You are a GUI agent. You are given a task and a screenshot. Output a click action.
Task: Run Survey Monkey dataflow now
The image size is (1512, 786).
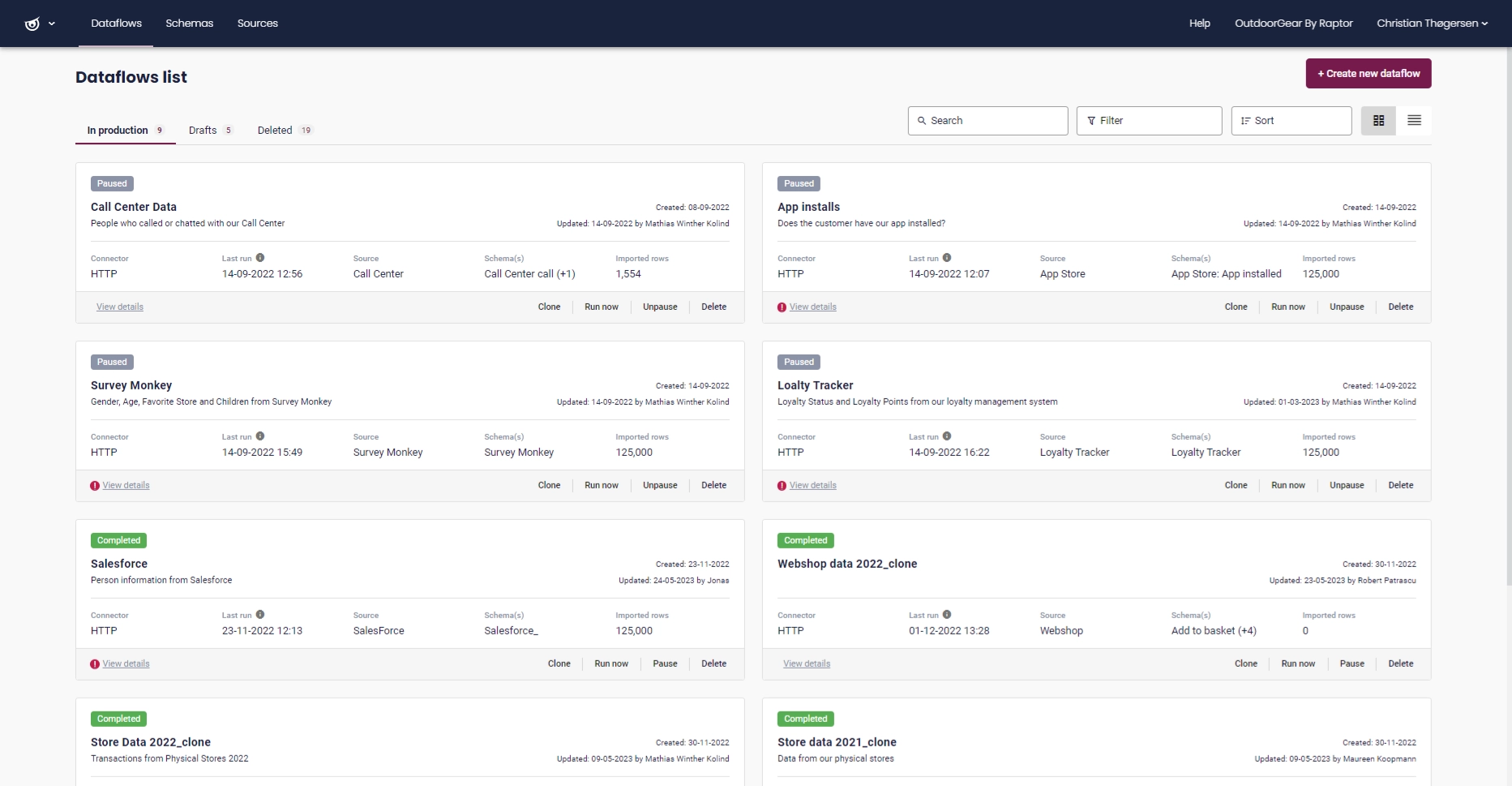coord(602,486)
